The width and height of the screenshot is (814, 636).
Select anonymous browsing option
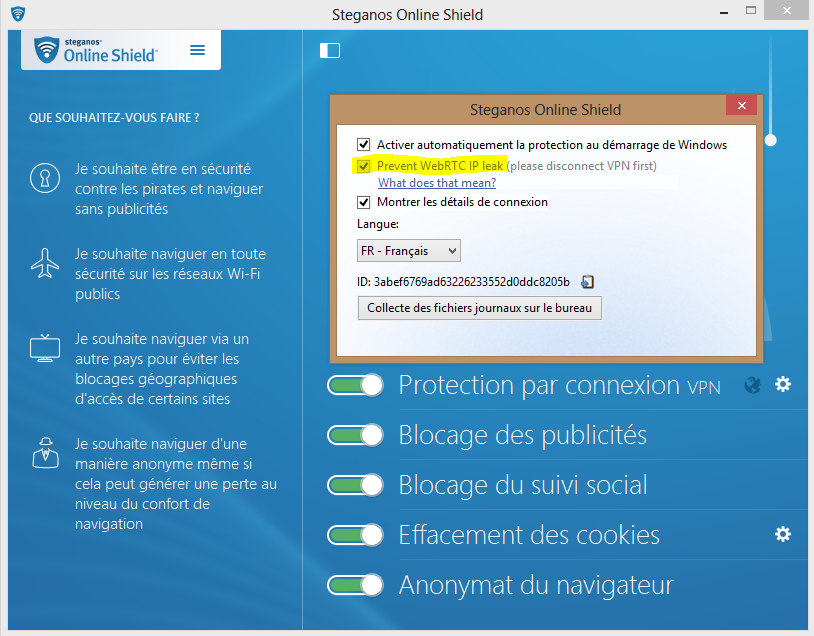(x=176, y=483)
